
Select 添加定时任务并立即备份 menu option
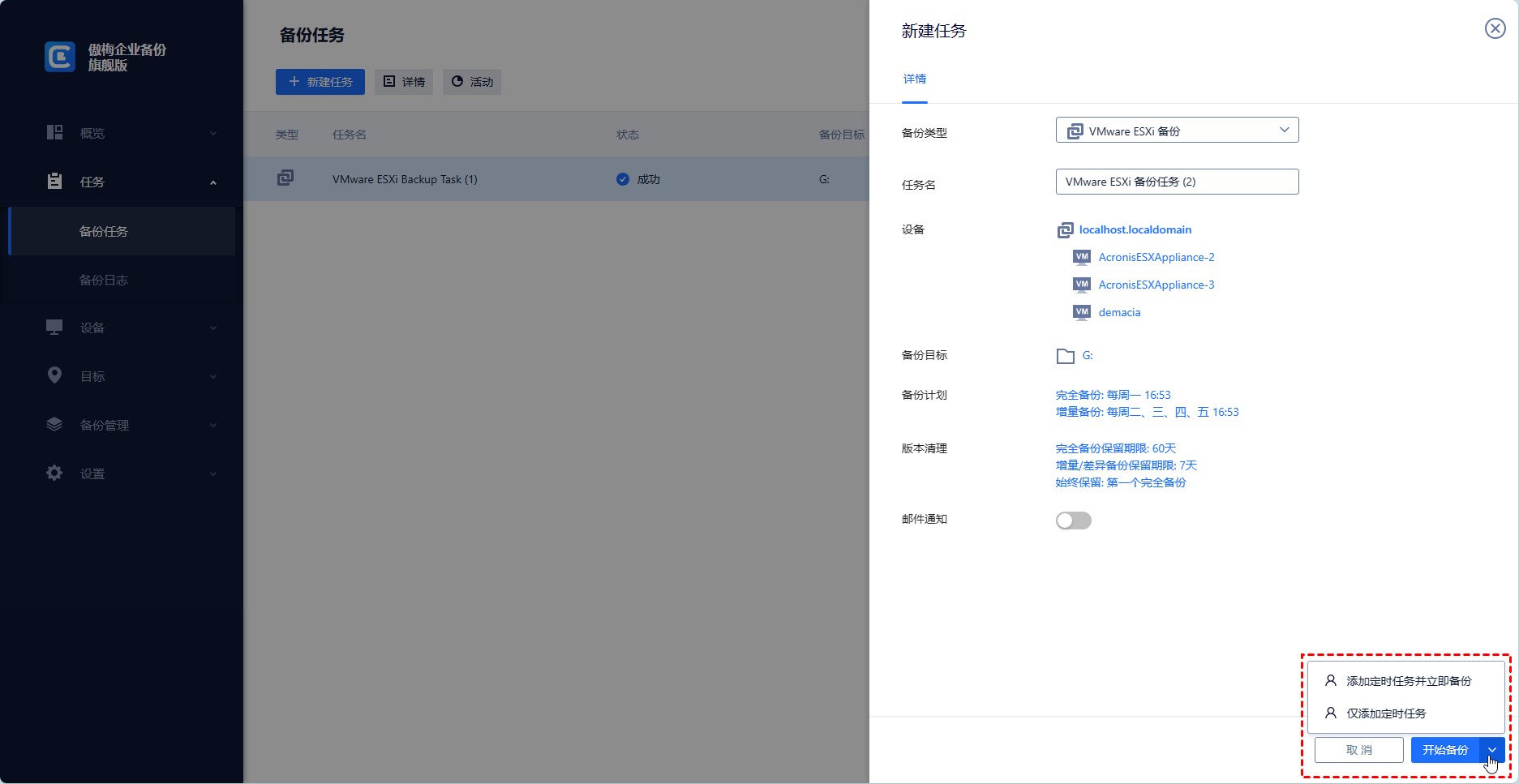[x=1406, y=681]
